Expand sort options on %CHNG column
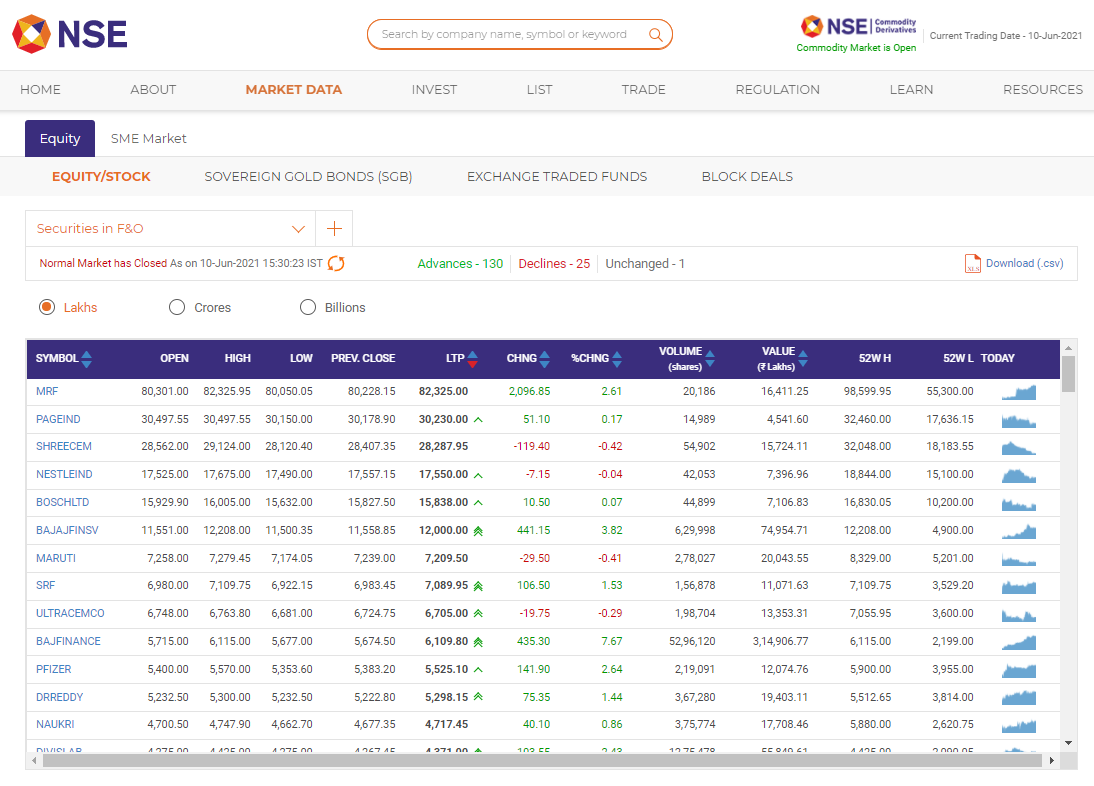Image resolution: width=1094 pixels, height=786 pixels. point(617,358)
